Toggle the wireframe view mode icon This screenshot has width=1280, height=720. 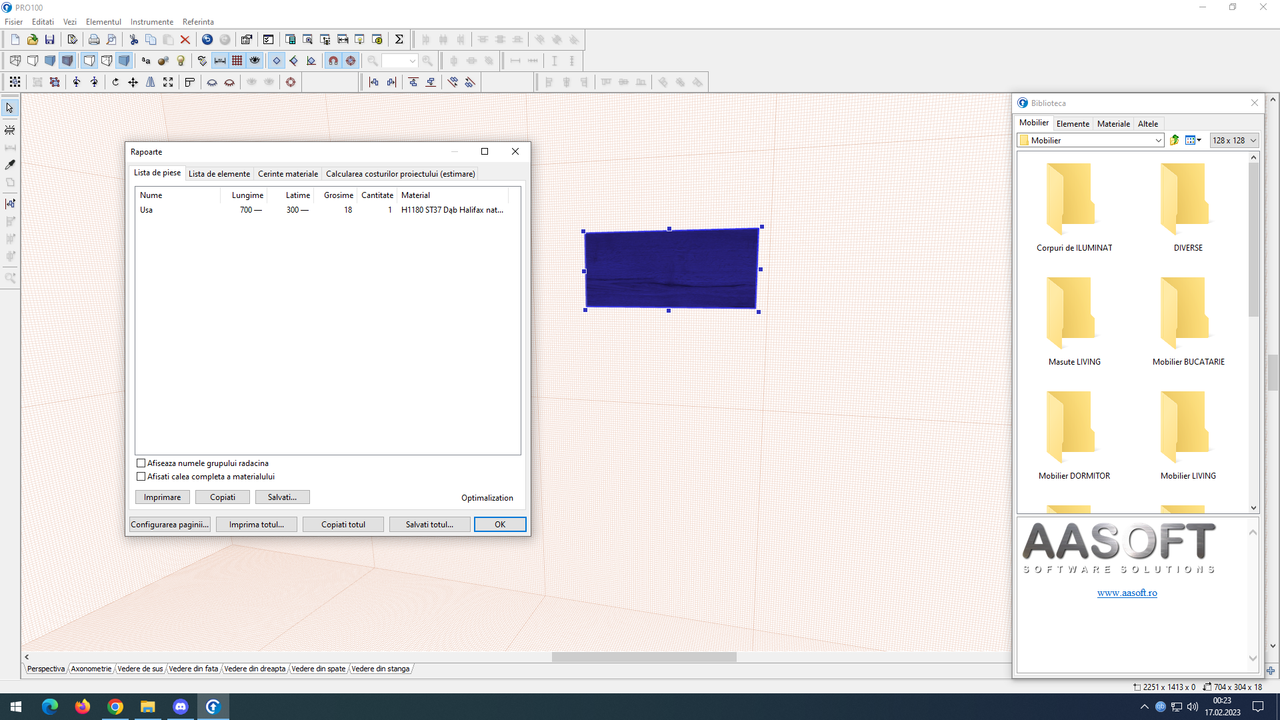pyautogui.click(x=15, y=61)
